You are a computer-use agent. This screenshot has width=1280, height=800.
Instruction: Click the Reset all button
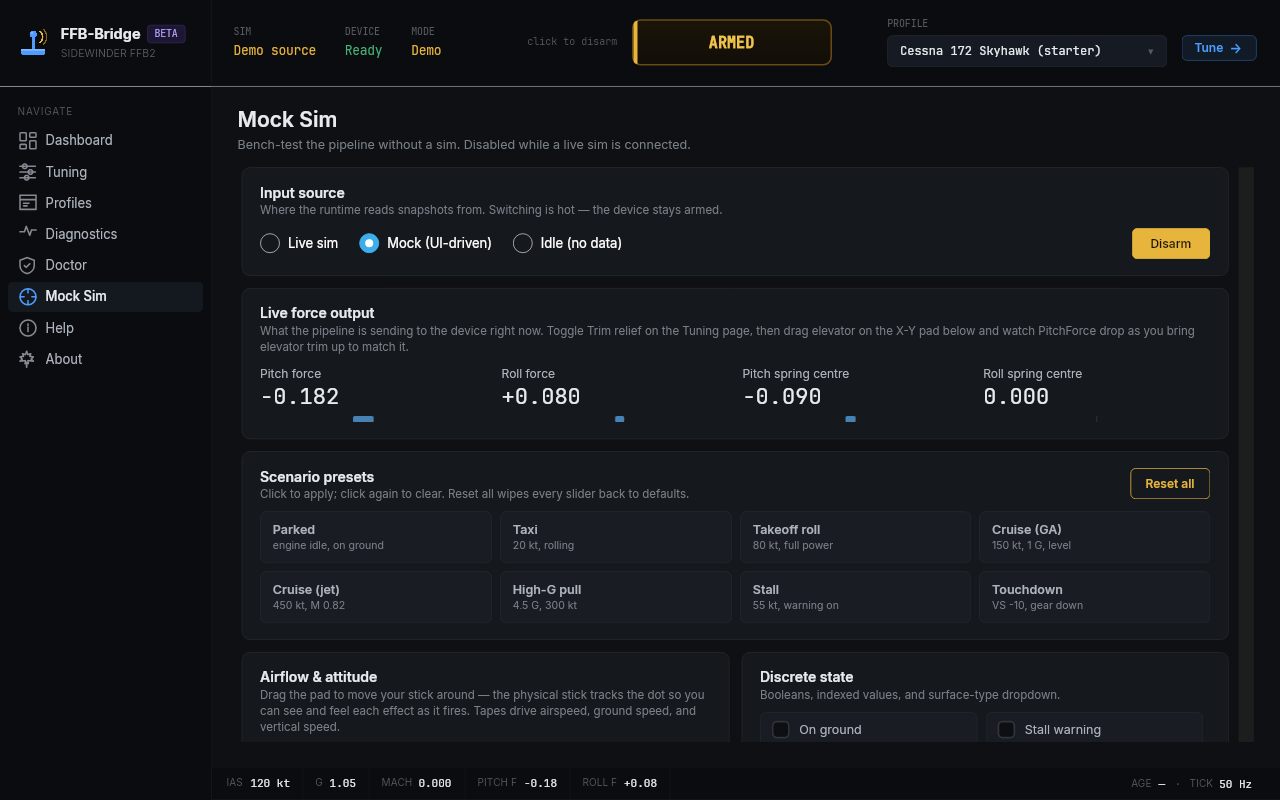point(1170,484)
